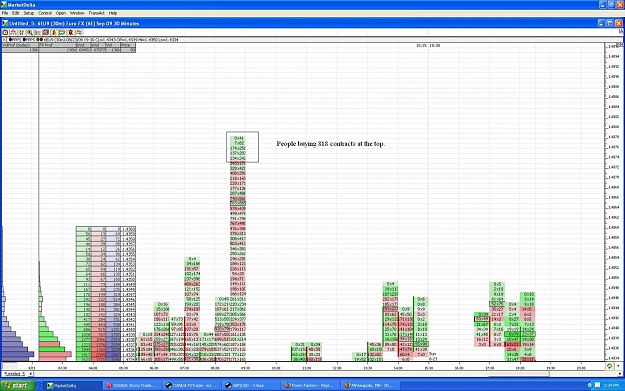
Task: Click the chart window icon before Untitled_5 title
Action: [5, 24]
